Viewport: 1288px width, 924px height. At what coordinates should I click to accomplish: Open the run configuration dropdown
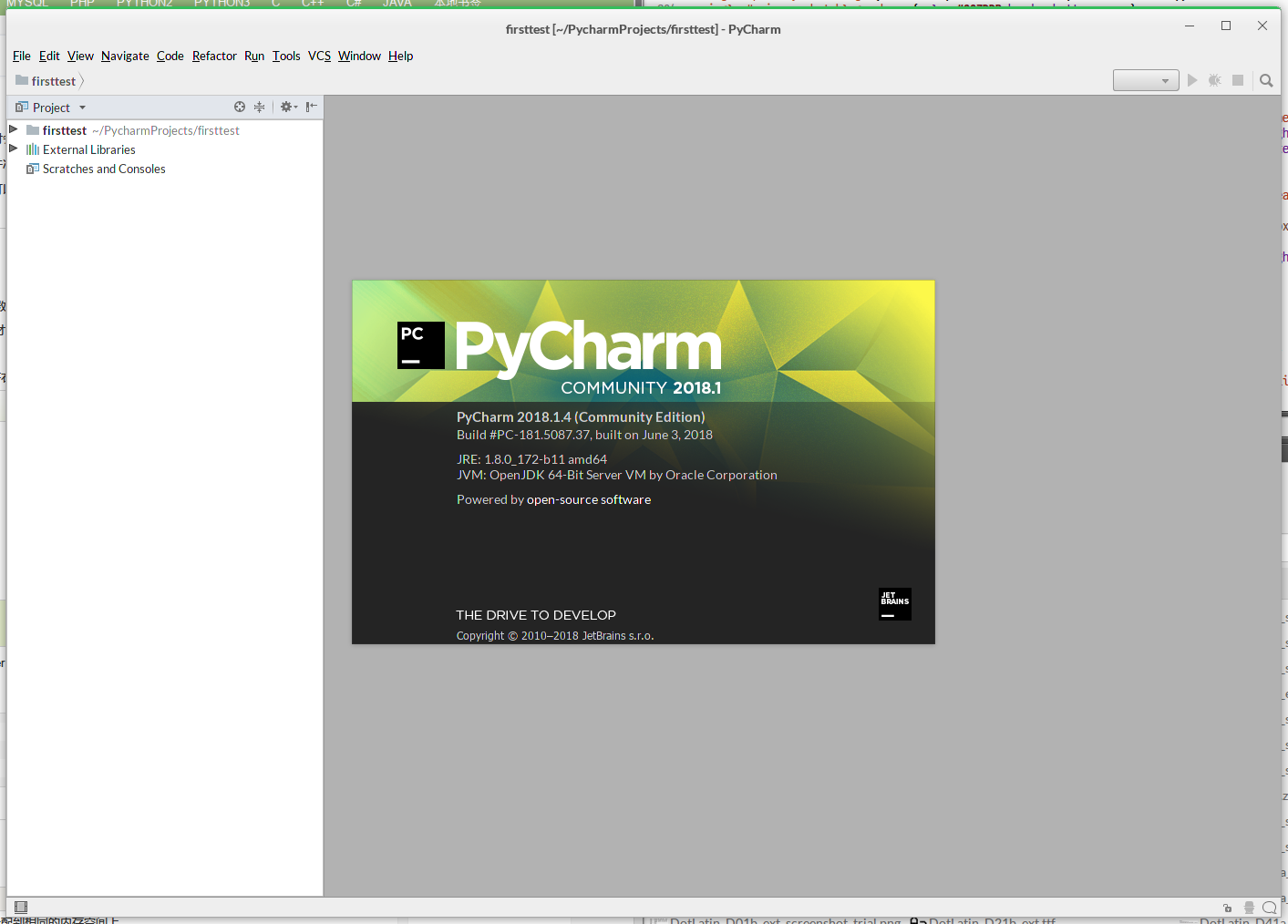[x=1146, y=80]
